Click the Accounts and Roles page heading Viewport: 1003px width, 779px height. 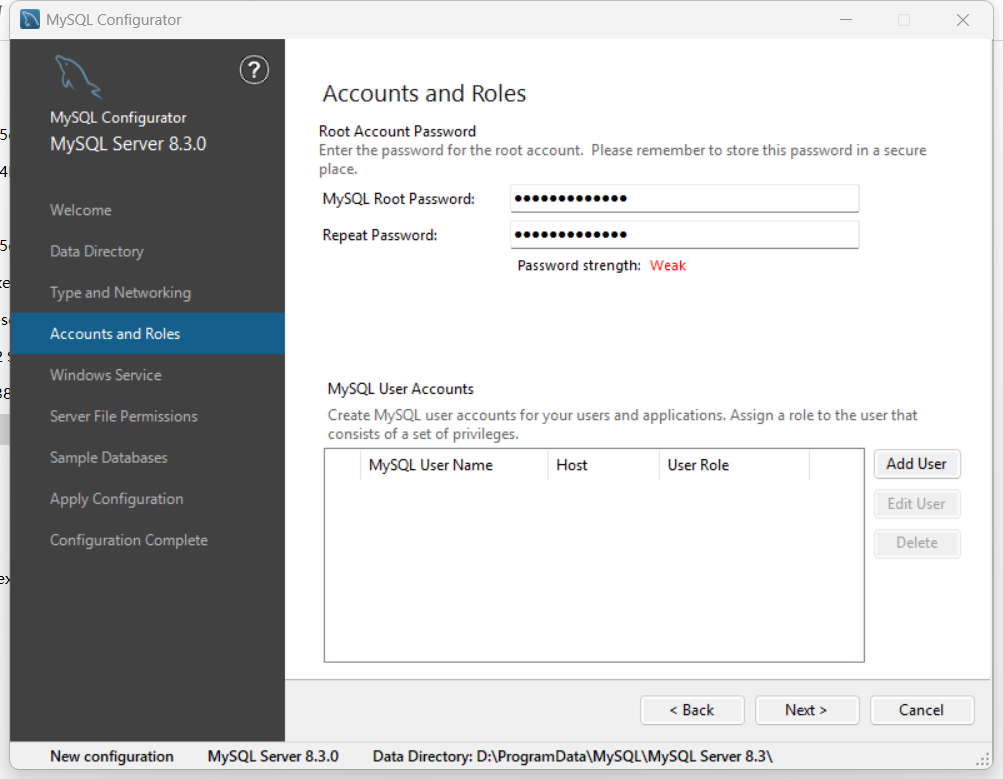[424, 93]
